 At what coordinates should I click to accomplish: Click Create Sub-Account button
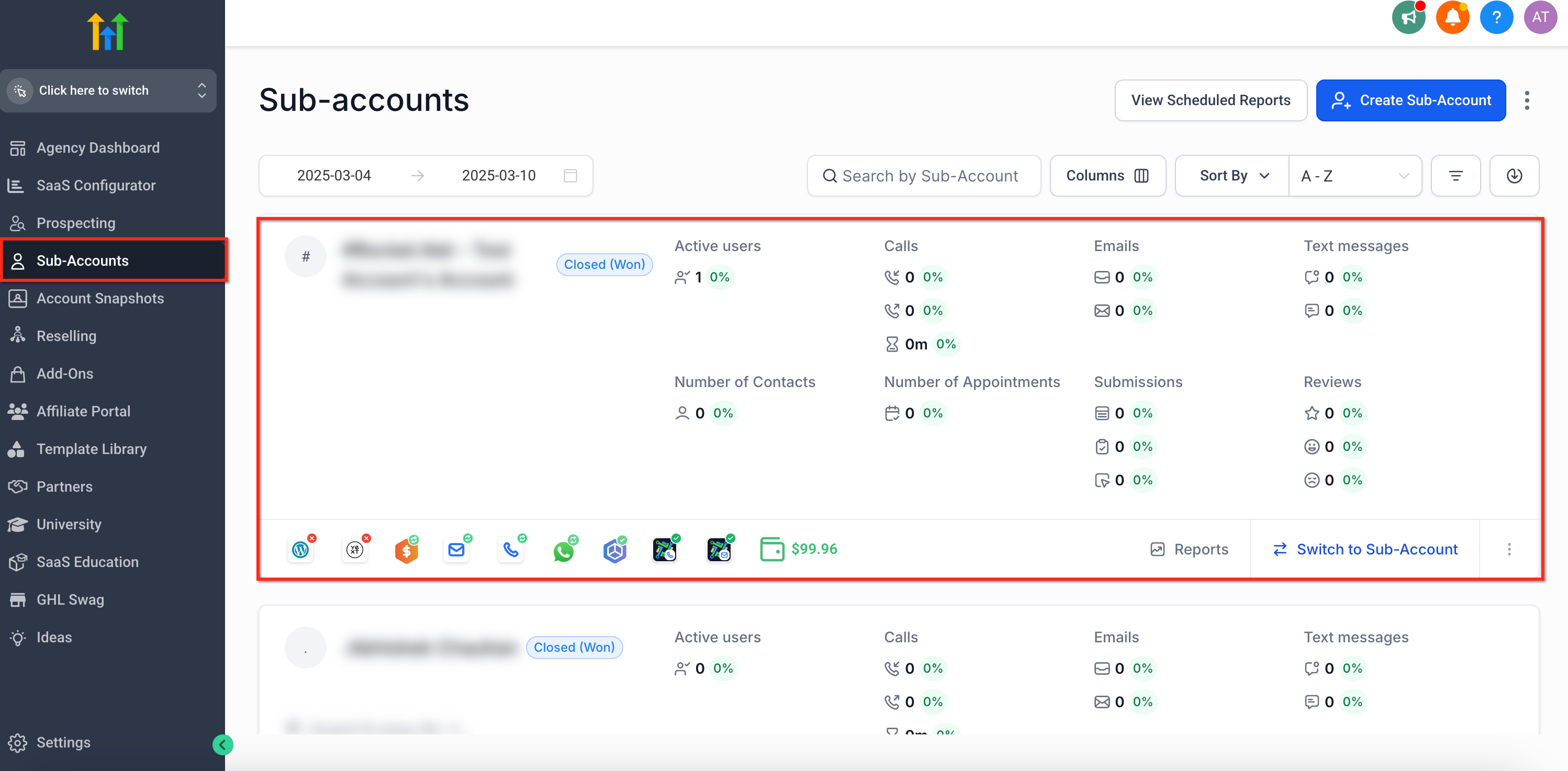click(x=1410, y=100)
